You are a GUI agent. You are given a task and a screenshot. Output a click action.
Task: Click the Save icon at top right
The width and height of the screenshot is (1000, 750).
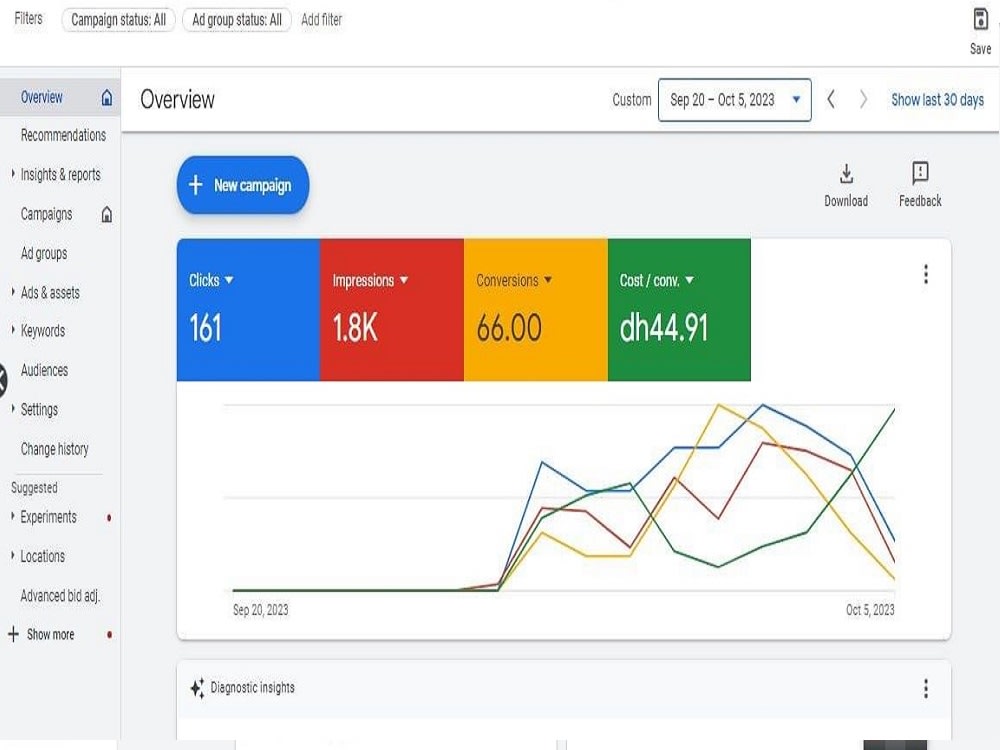pos(980,19)
